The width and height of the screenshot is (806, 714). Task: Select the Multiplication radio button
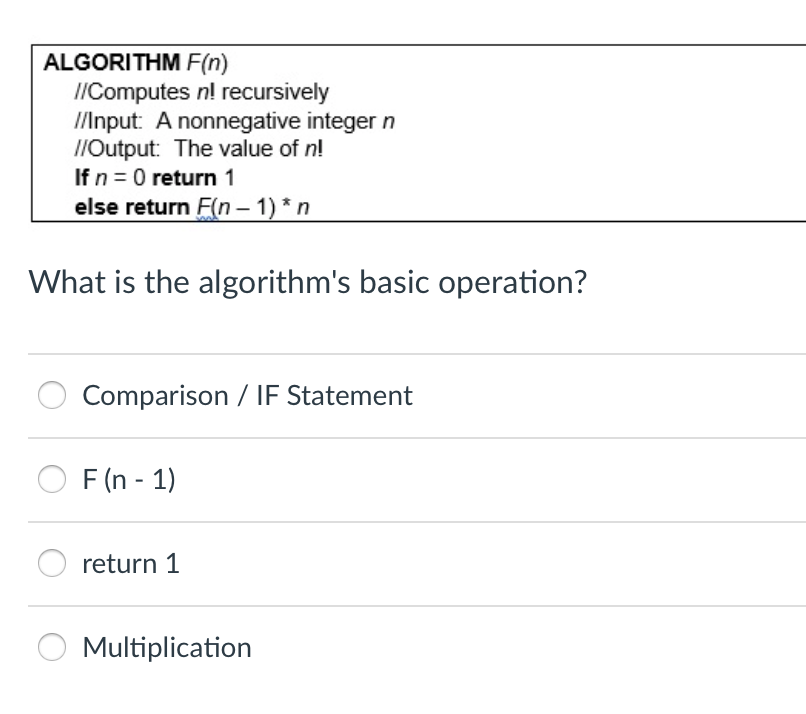(52, 647)
